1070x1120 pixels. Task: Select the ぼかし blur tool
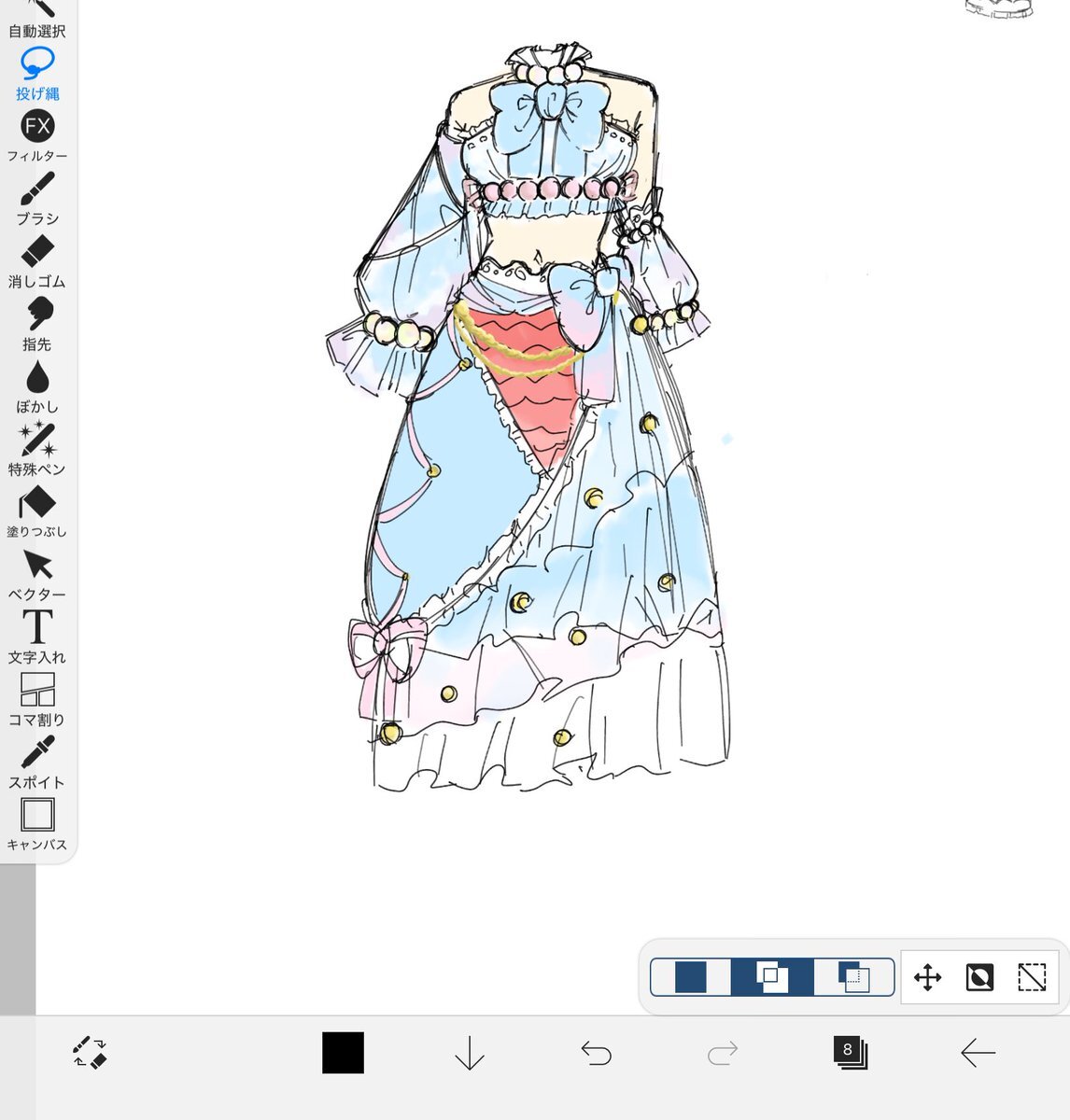[x=37, y=386]
